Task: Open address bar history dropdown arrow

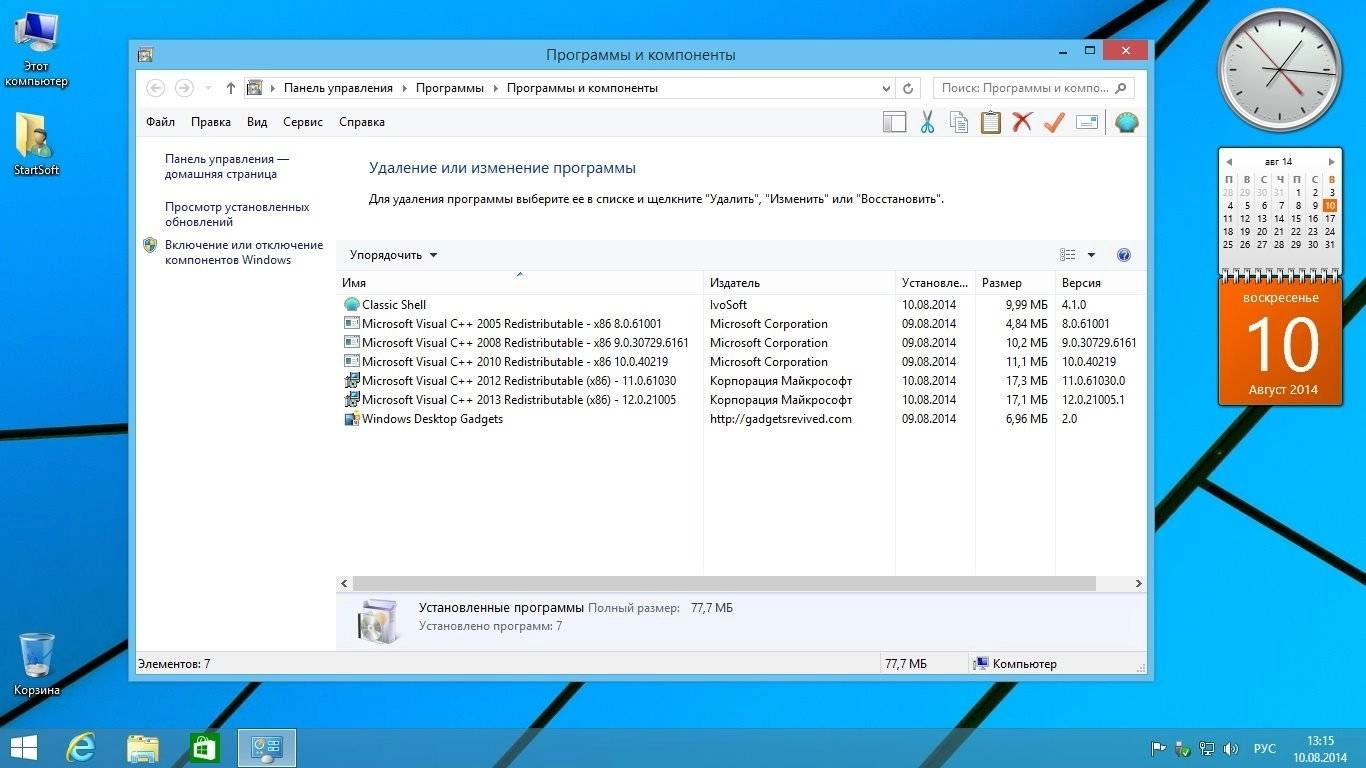Action: click(x=887, y=88)
